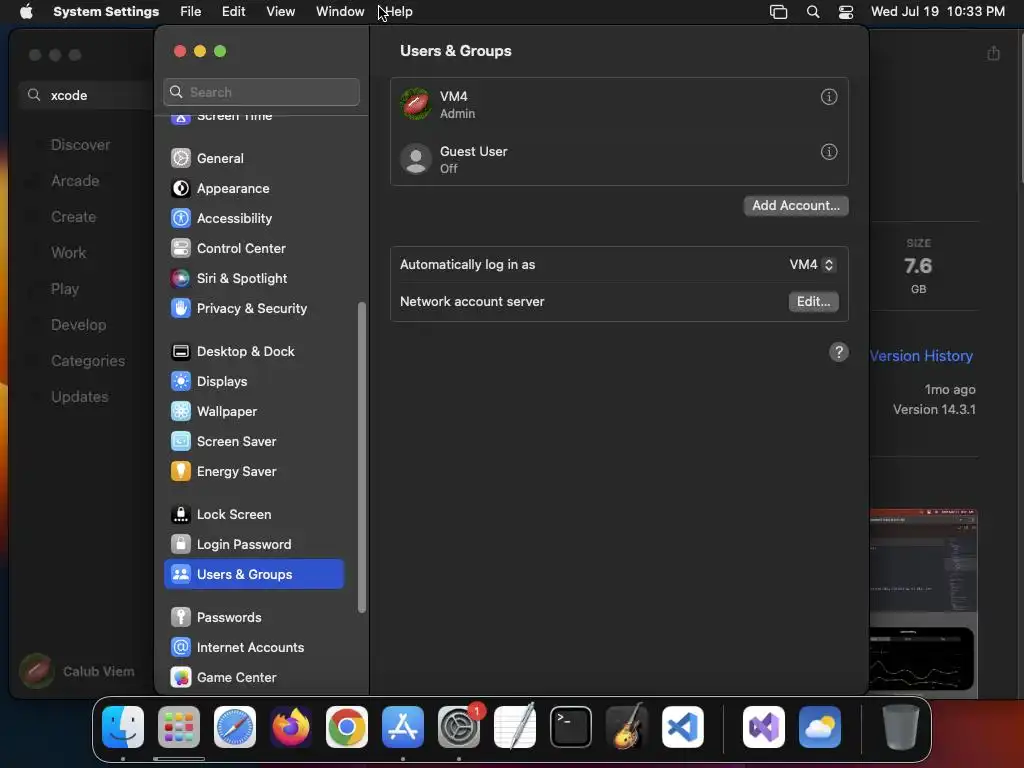Open Develop section in App Store window
The height and width of the screenshot is (768, 1024).
78,325
